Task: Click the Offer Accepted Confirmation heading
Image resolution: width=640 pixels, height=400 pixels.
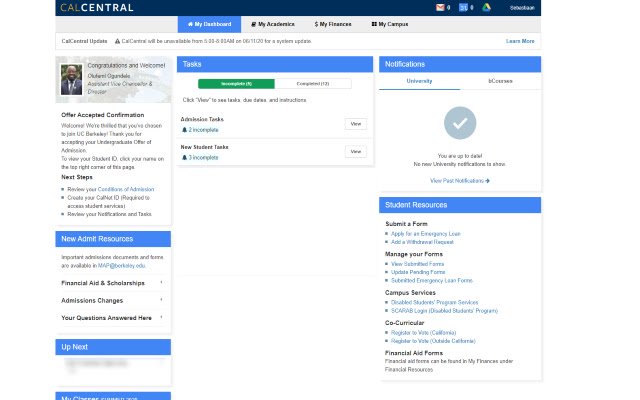Action: point(102,115)
